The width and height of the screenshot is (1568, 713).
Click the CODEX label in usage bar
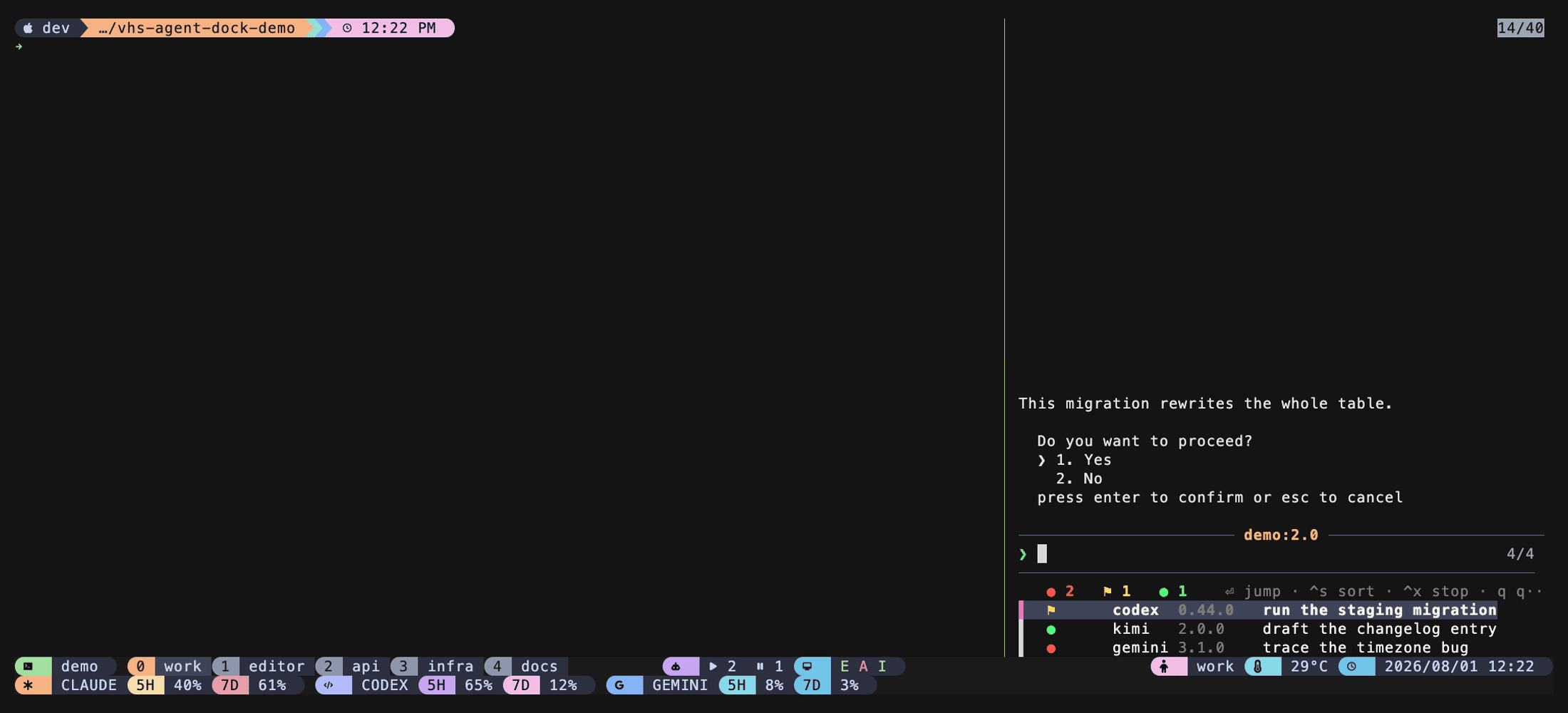point(385,685)
